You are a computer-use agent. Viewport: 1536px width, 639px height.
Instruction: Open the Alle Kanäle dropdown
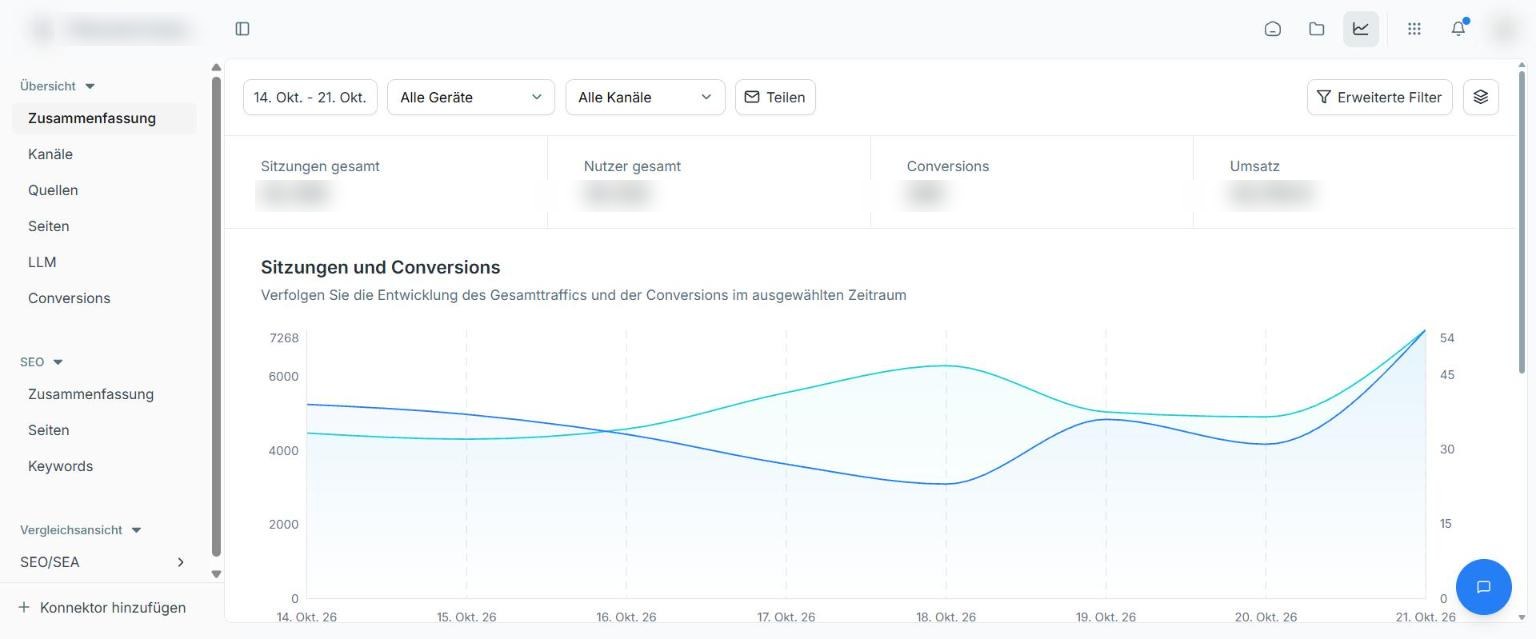pyautogui.click(x=645, y=97)
